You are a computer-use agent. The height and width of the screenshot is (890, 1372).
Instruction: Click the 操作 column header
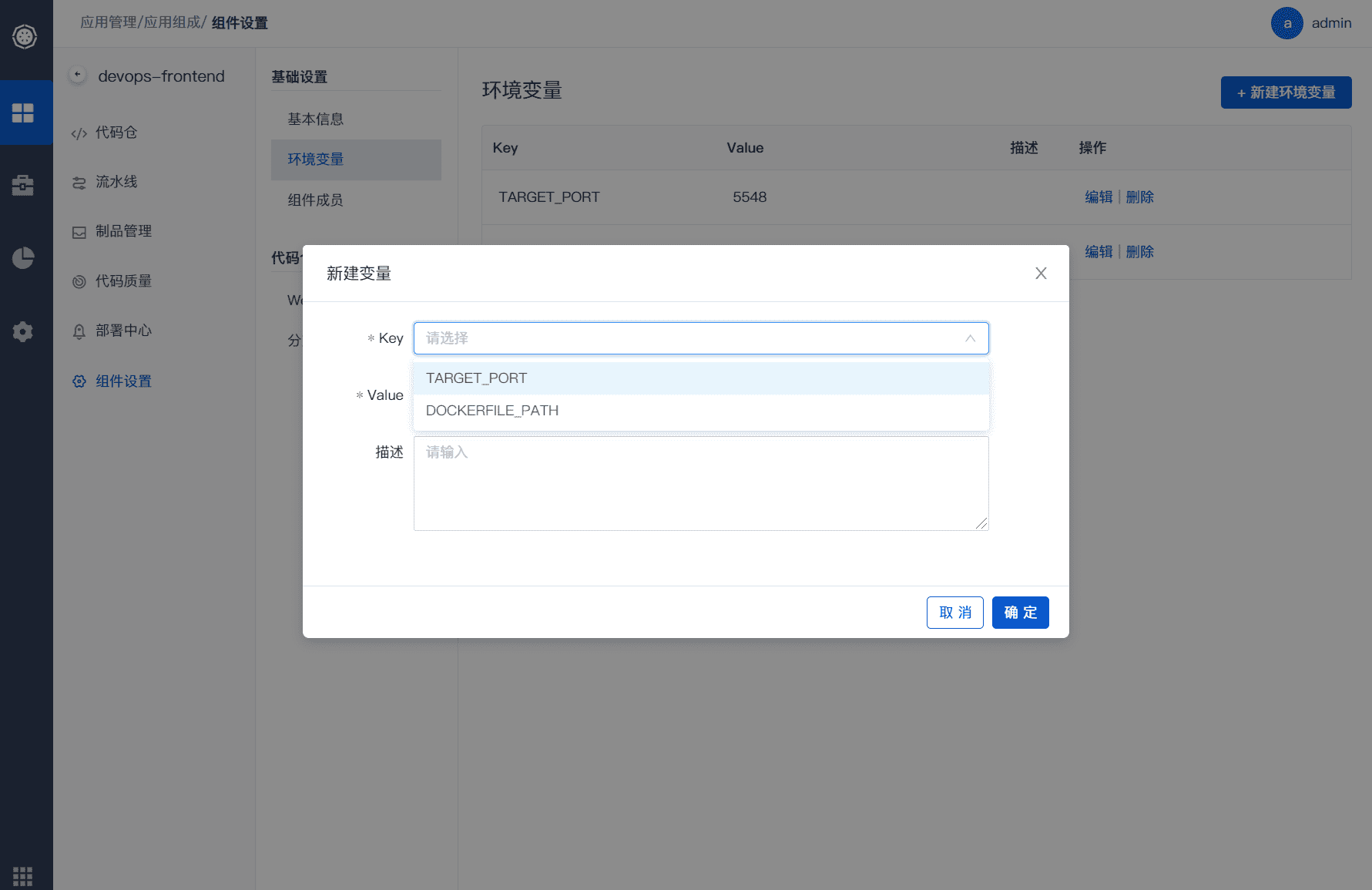point(1092,148)
